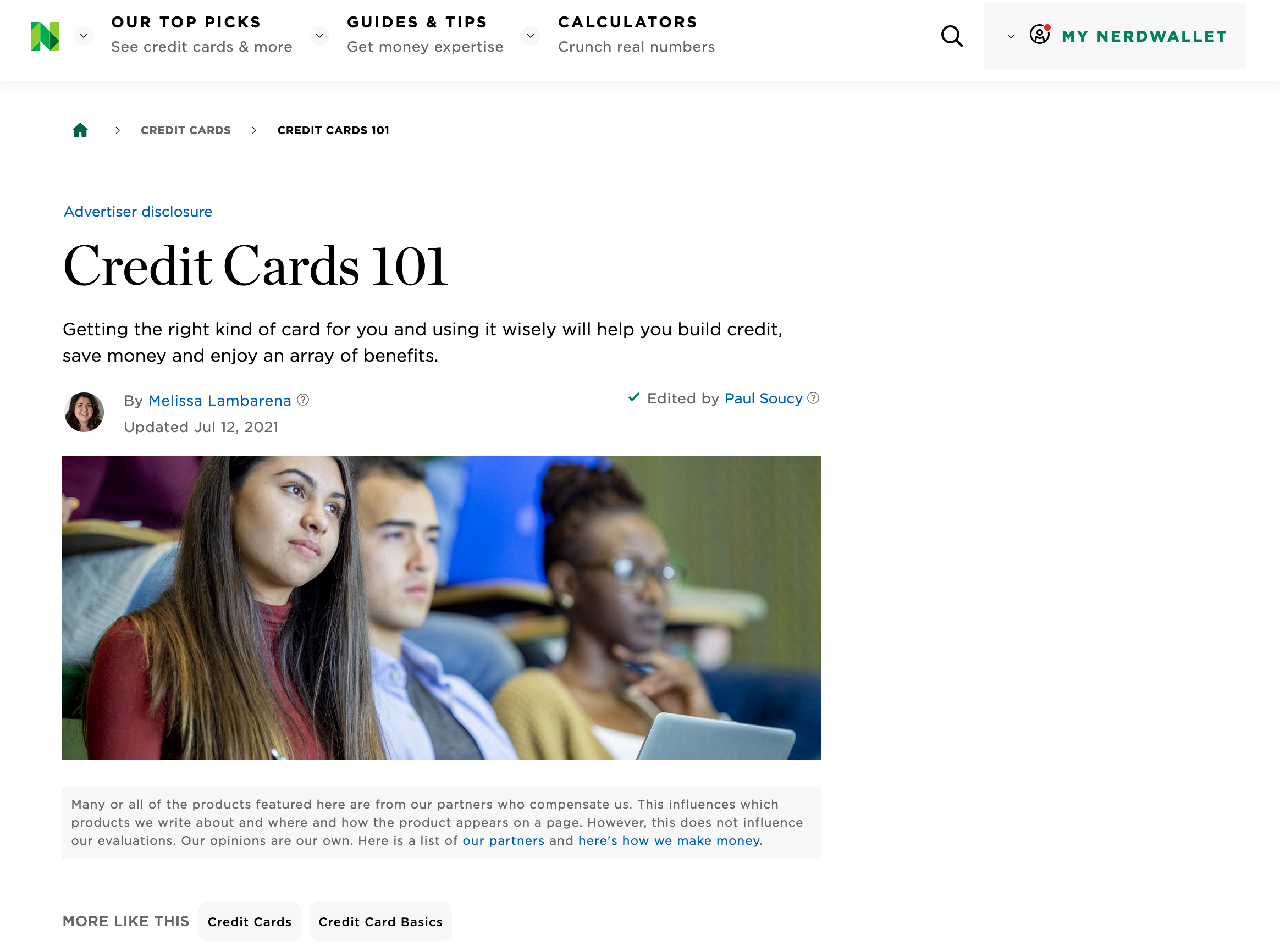Select the Credit Card Basics tab
The height and width of the screenshot is (952, 1280).
[x=381, y=921]
